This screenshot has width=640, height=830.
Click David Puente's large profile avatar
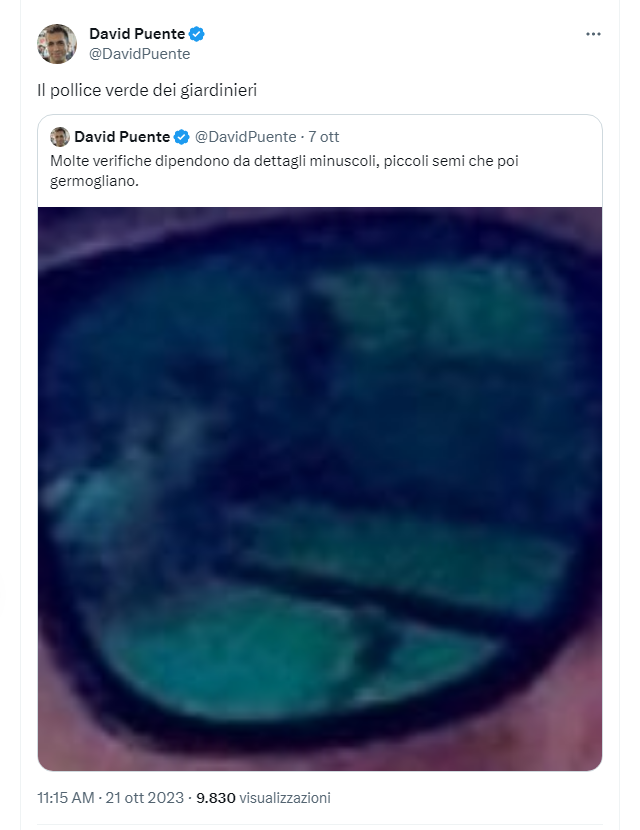point(58,44)
